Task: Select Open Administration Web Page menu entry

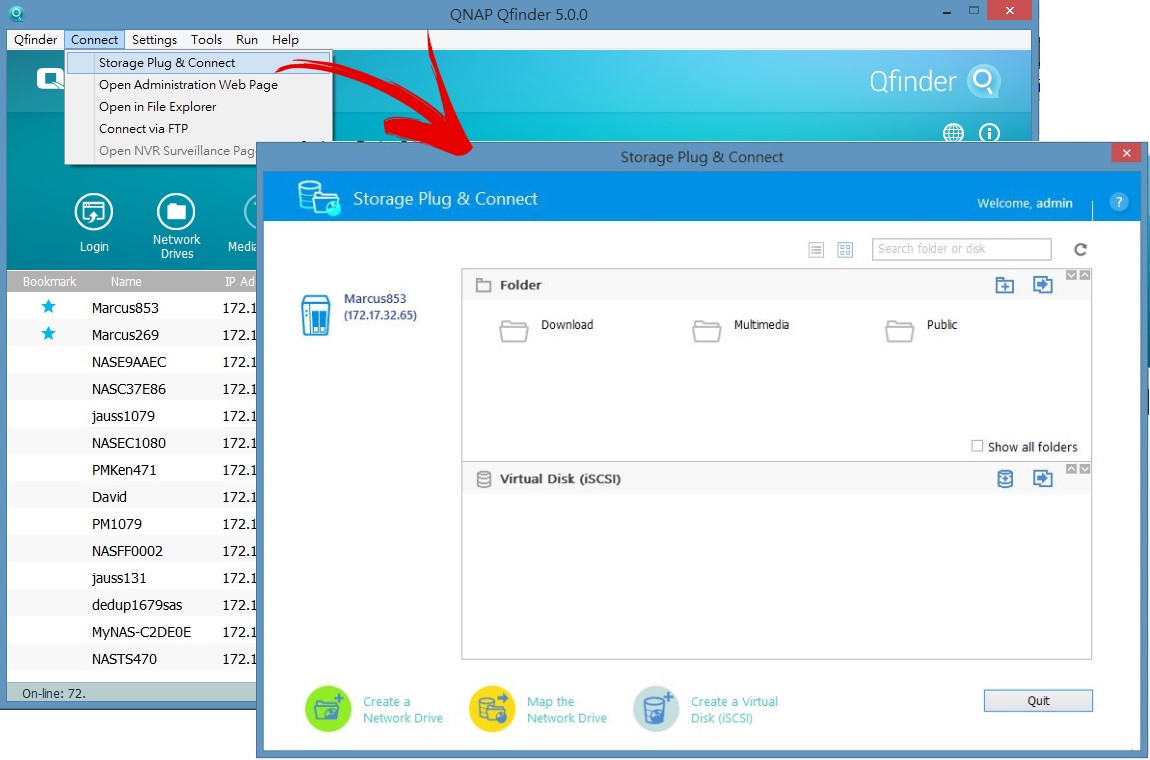Action: [188, 85]
